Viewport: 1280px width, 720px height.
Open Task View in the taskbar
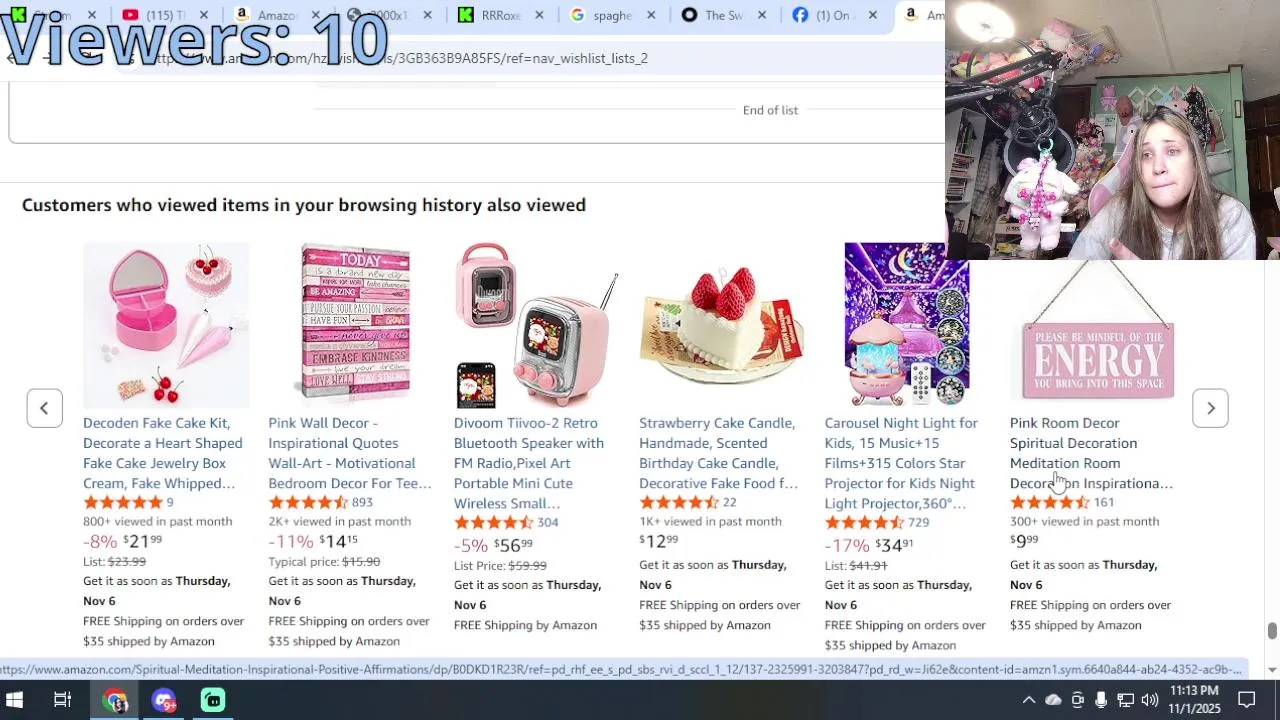(x=62, y=700)
